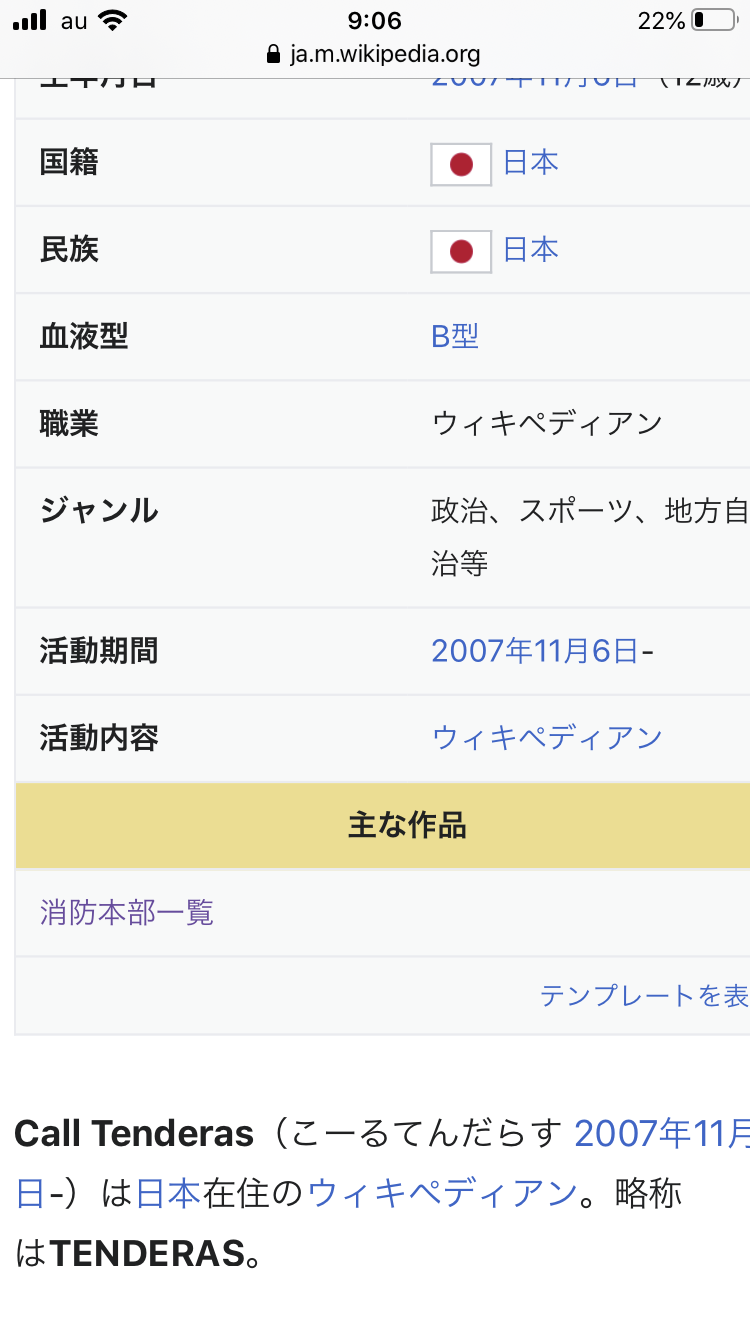Tap the ja.m.wikipedia.org address bar

385,54
